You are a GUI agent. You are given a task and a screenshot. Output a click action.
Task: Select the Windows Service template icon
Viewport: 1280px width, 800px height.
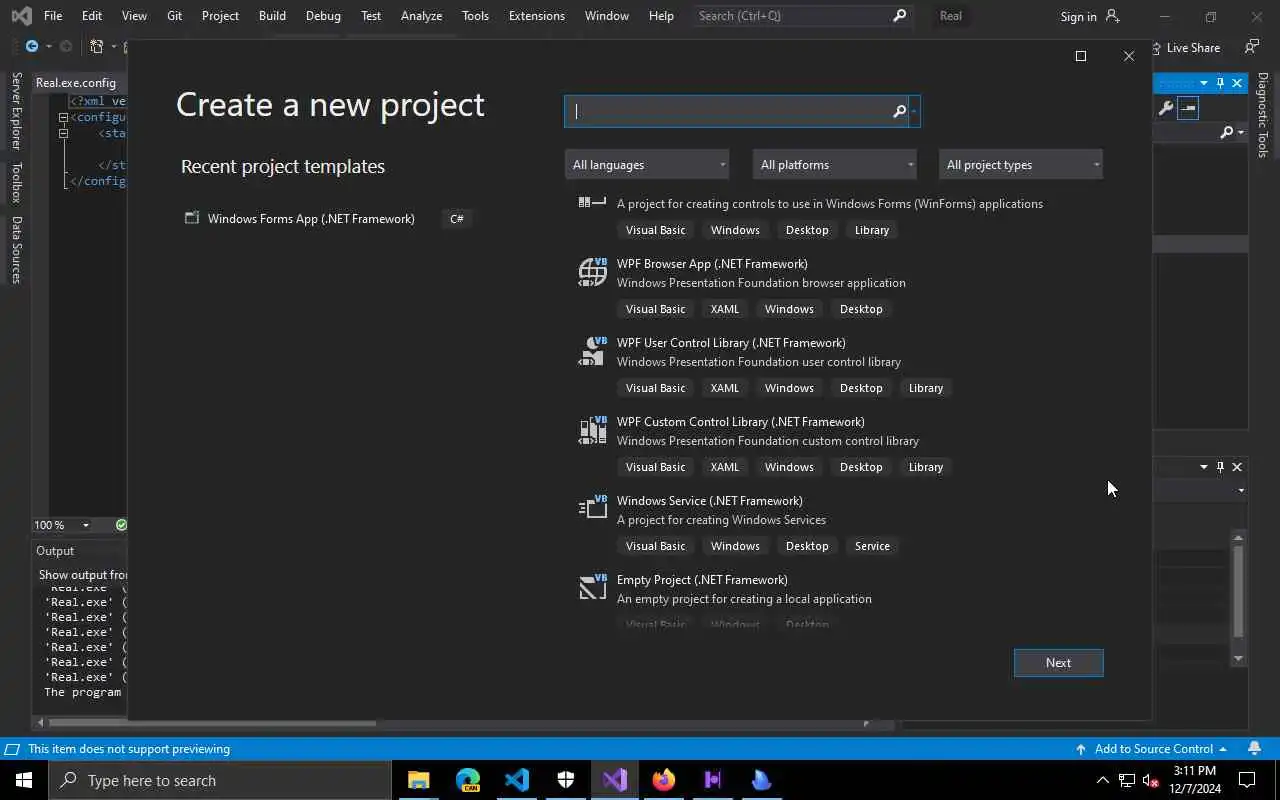pos(593,508)
